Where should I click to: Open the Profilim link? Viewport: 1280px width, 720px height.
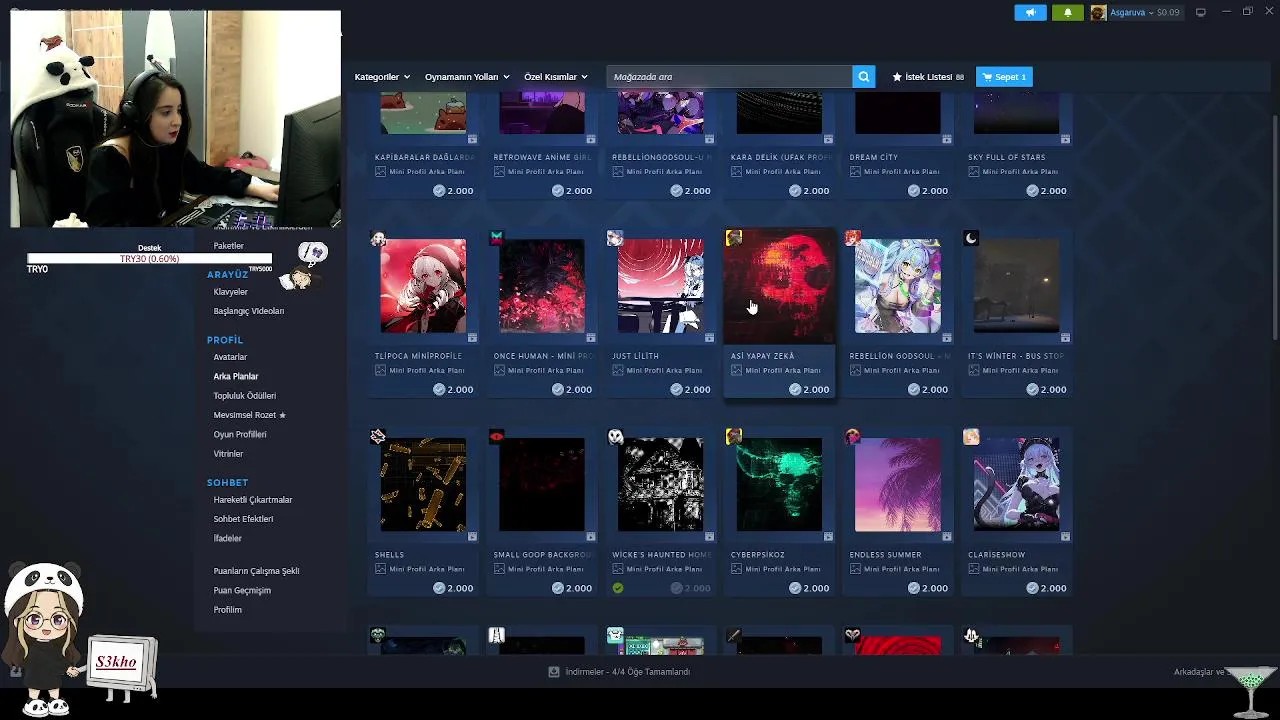[x=227, y=610]
